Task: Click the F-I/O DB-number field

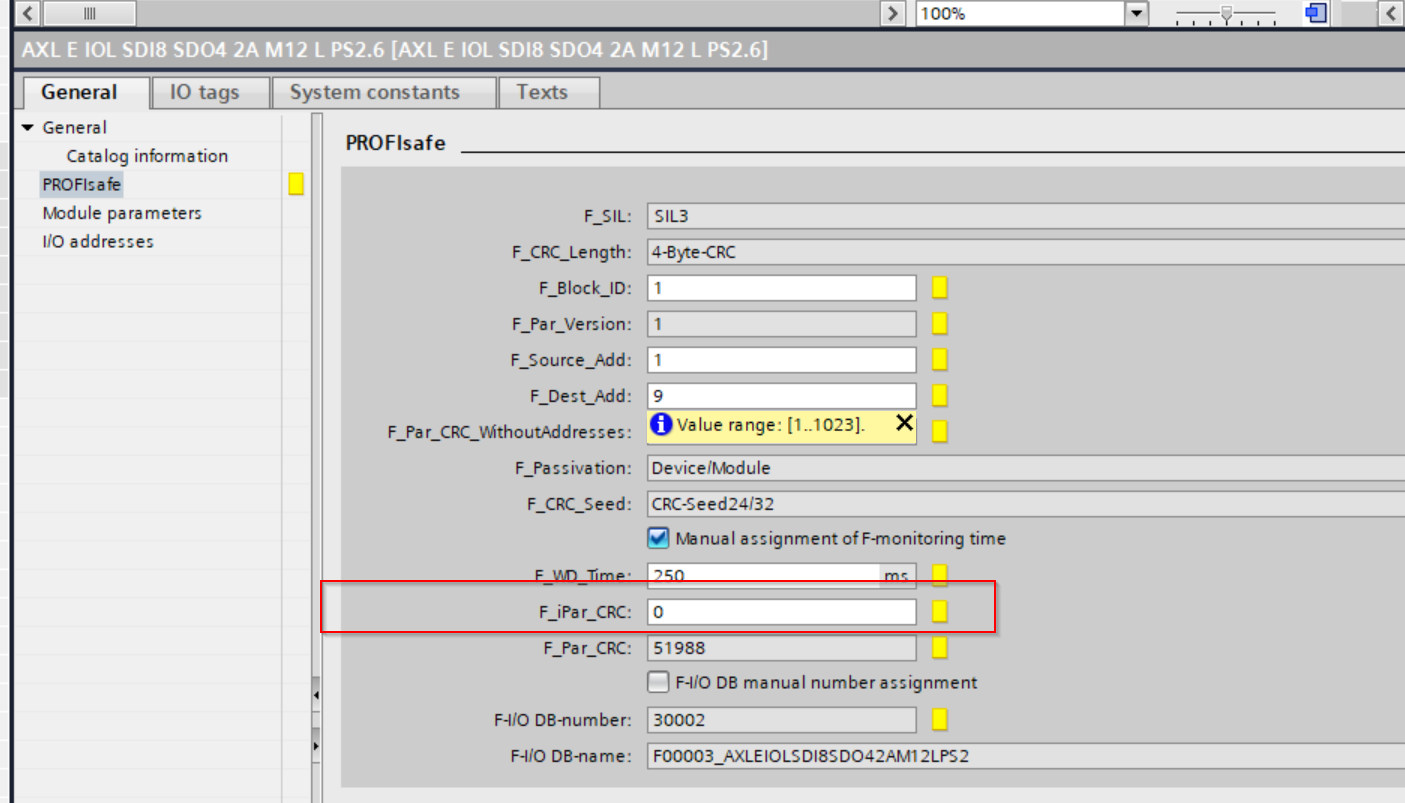Action: [781, 720]
